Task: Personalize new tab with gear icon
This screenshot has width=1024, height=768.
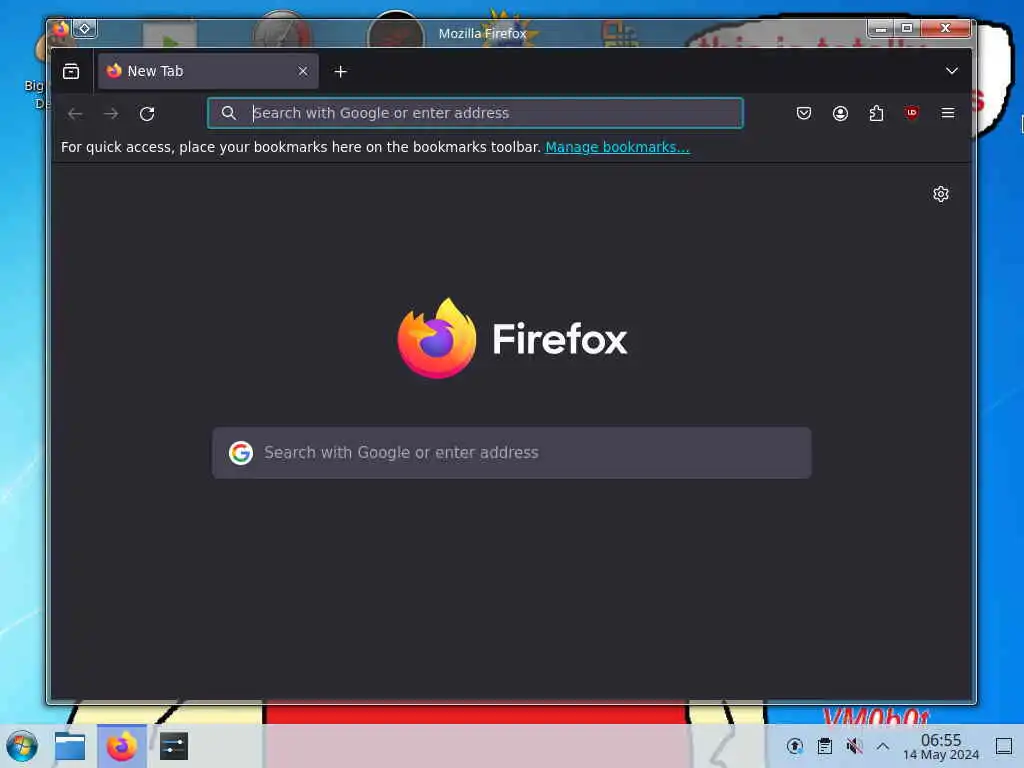Action: click(940, 194)
